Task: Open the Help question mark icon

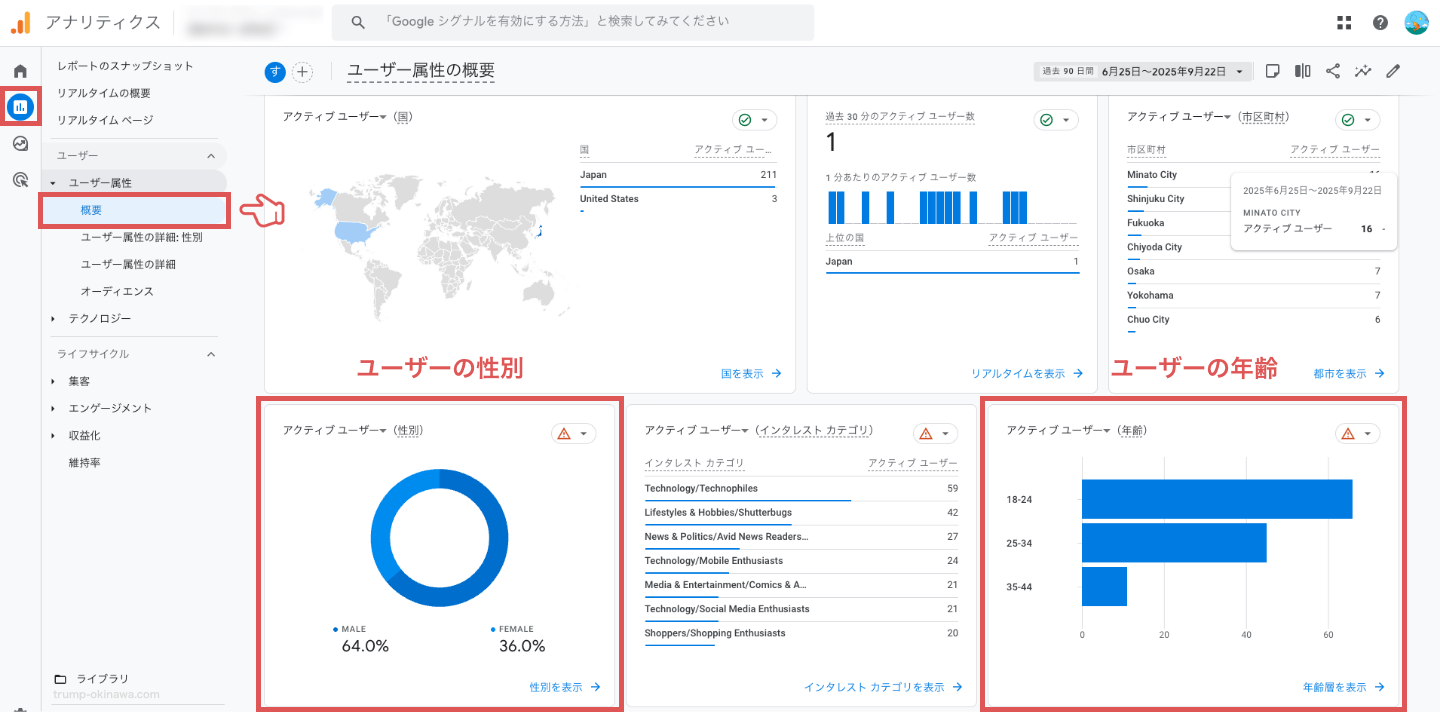Action: pyautogui.click(x=1380, y=23)
